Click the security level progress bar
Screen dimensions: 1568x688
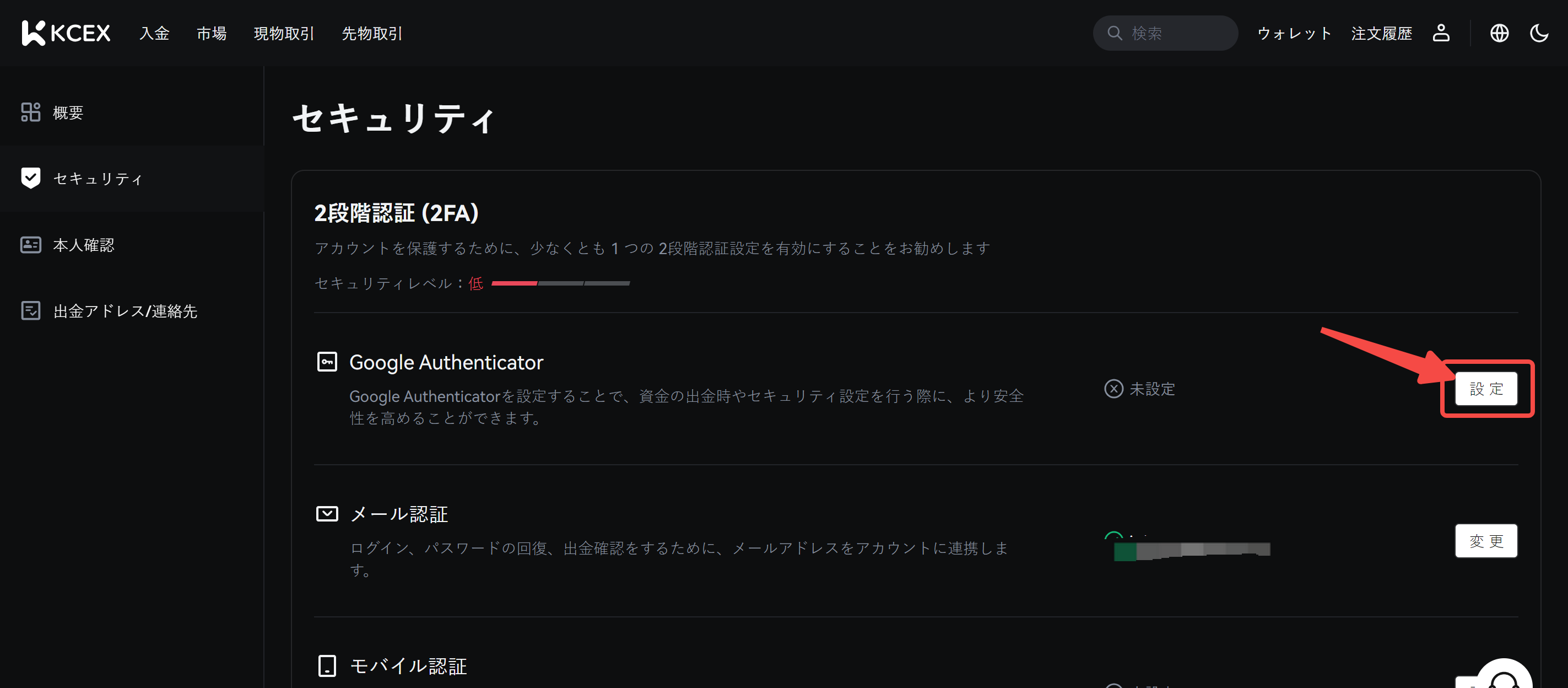pos(560,283)
